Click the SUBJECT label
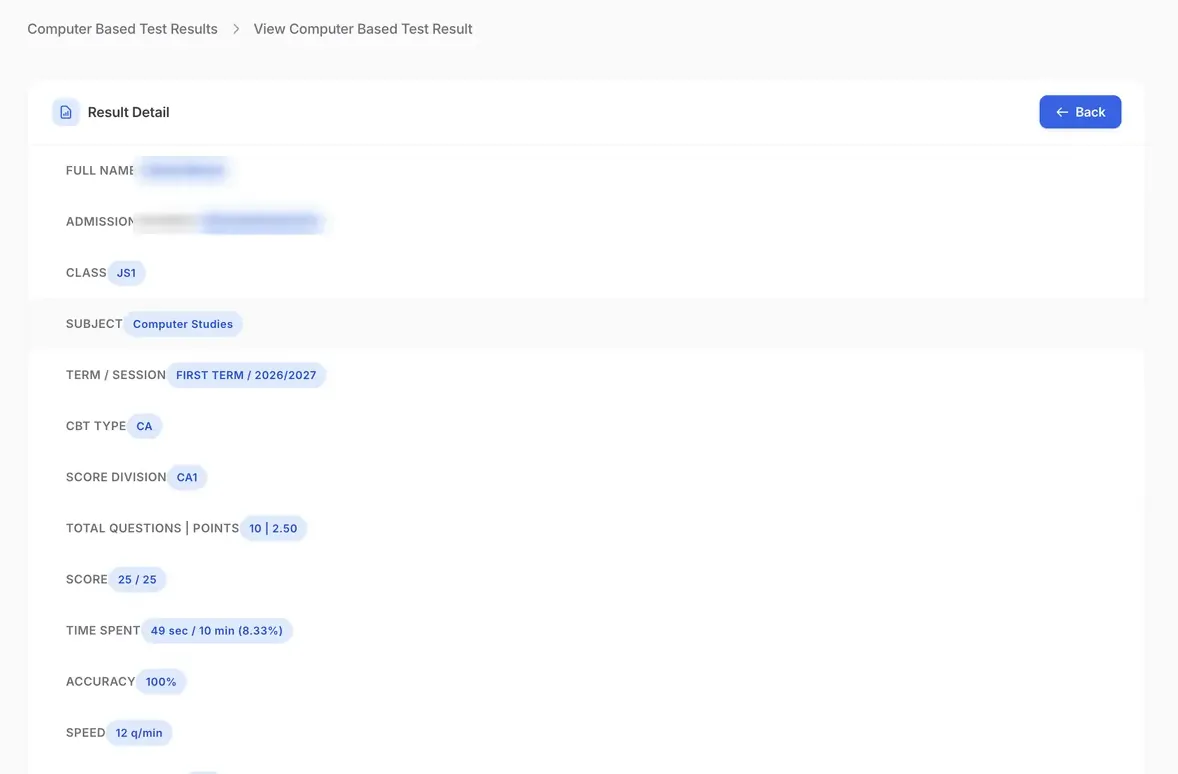 point(94,324)
